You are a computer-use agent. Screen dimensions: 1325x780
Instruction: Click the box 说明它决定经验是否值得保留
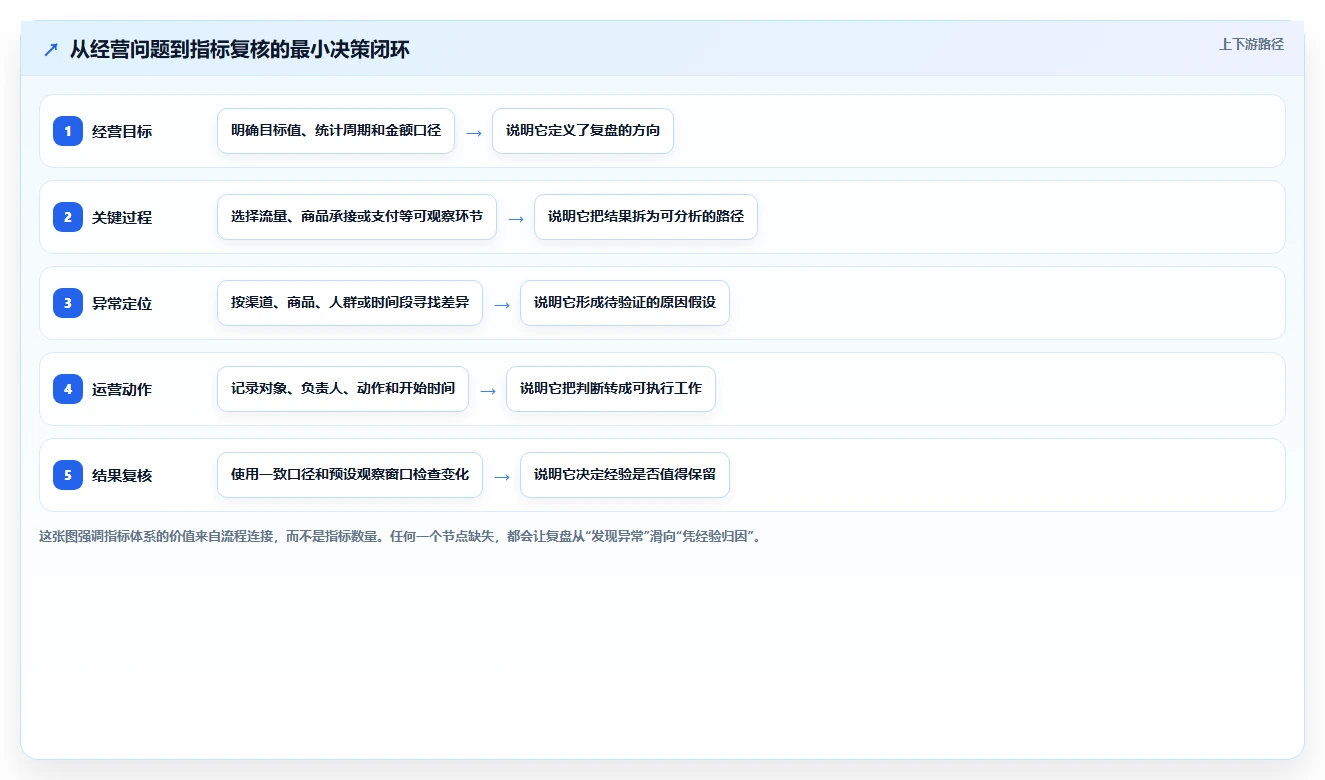coord(625,475)
